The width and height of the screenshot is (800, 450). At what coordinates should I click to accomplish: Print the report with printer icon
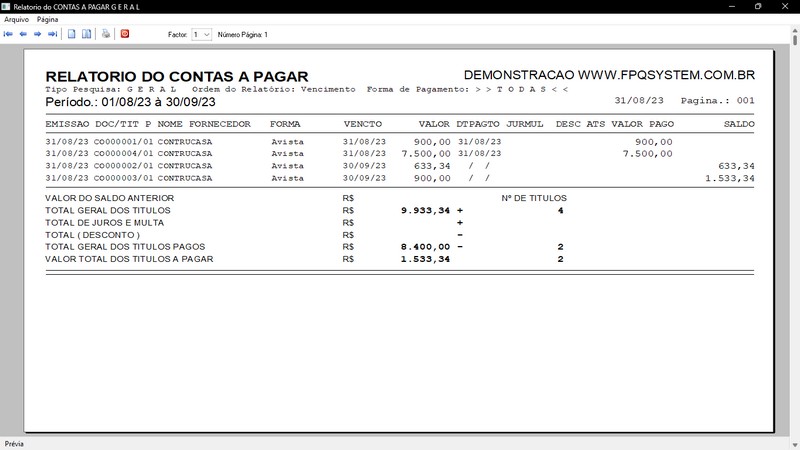tap(106, 34)
